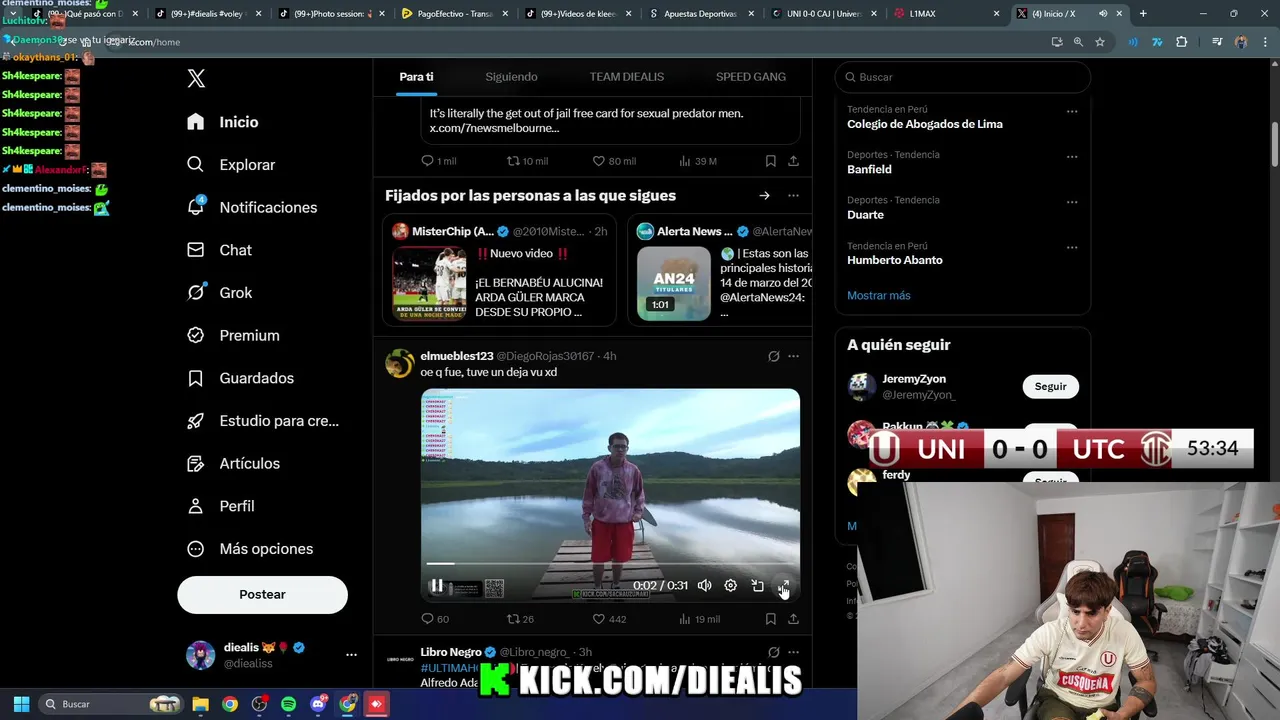The height and width of the screenshot is (720, 1280).
Task: Select the TEAM DIEALIS tab
Action: 627,77
